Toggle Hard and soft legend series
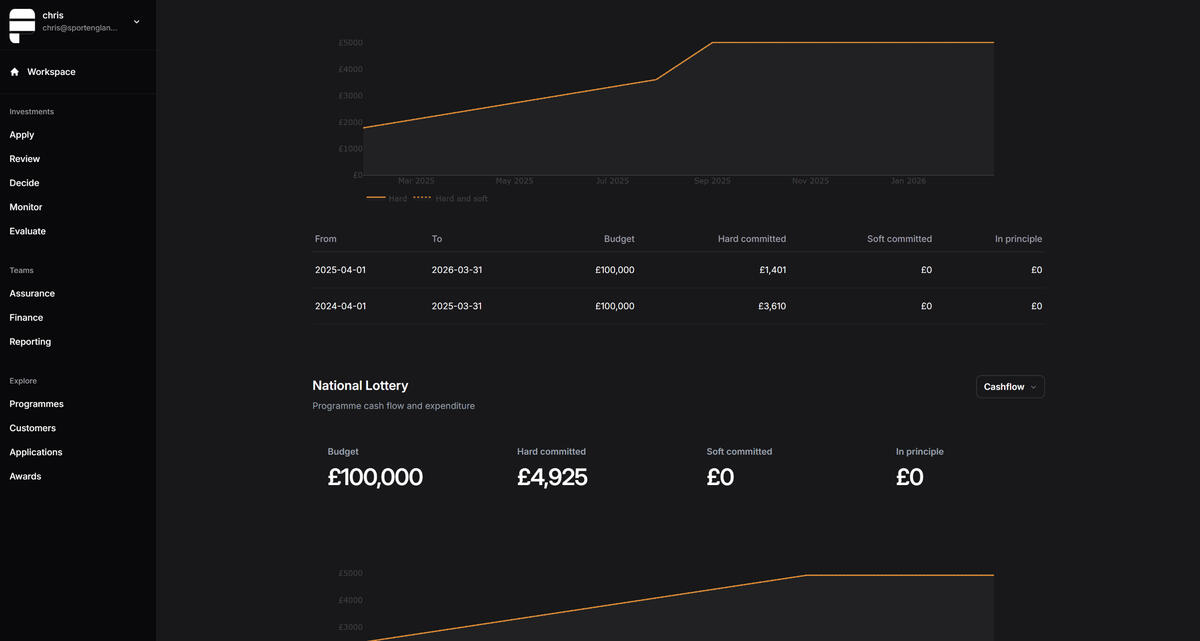 (451, 199)
